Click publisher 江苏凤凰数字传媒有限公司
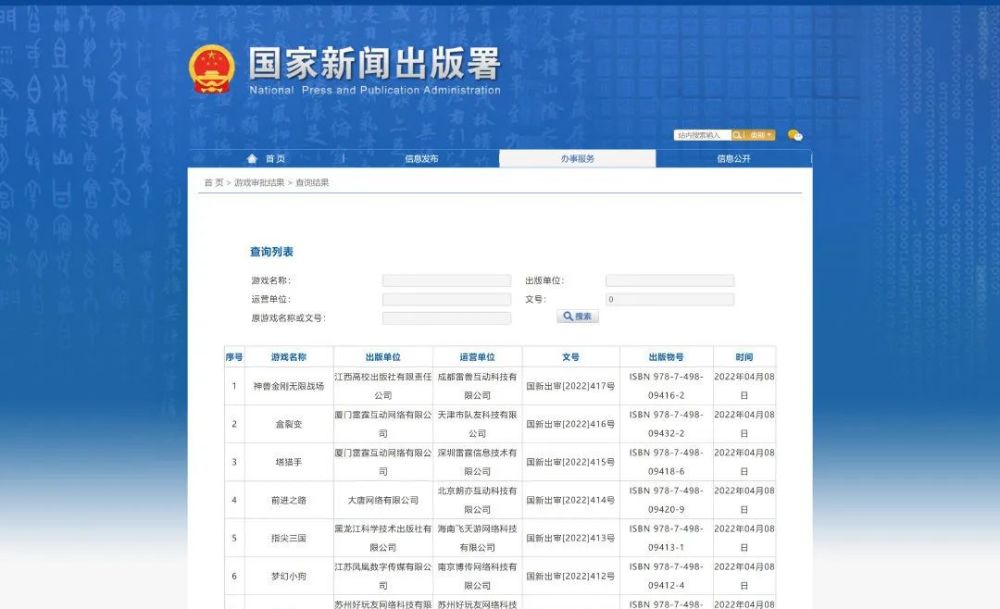This screenshot has width=1000, height=609. coord(383,576)
